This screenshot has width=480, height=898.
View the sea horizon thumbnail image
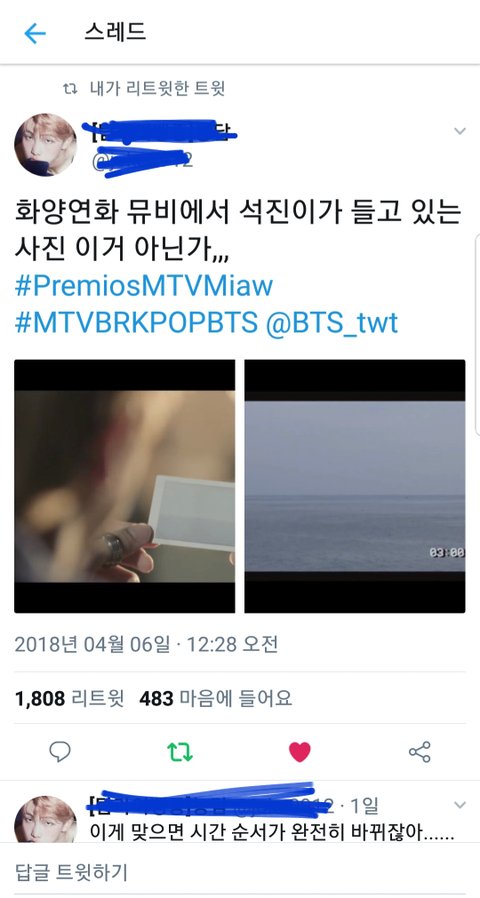click(355, 486)
